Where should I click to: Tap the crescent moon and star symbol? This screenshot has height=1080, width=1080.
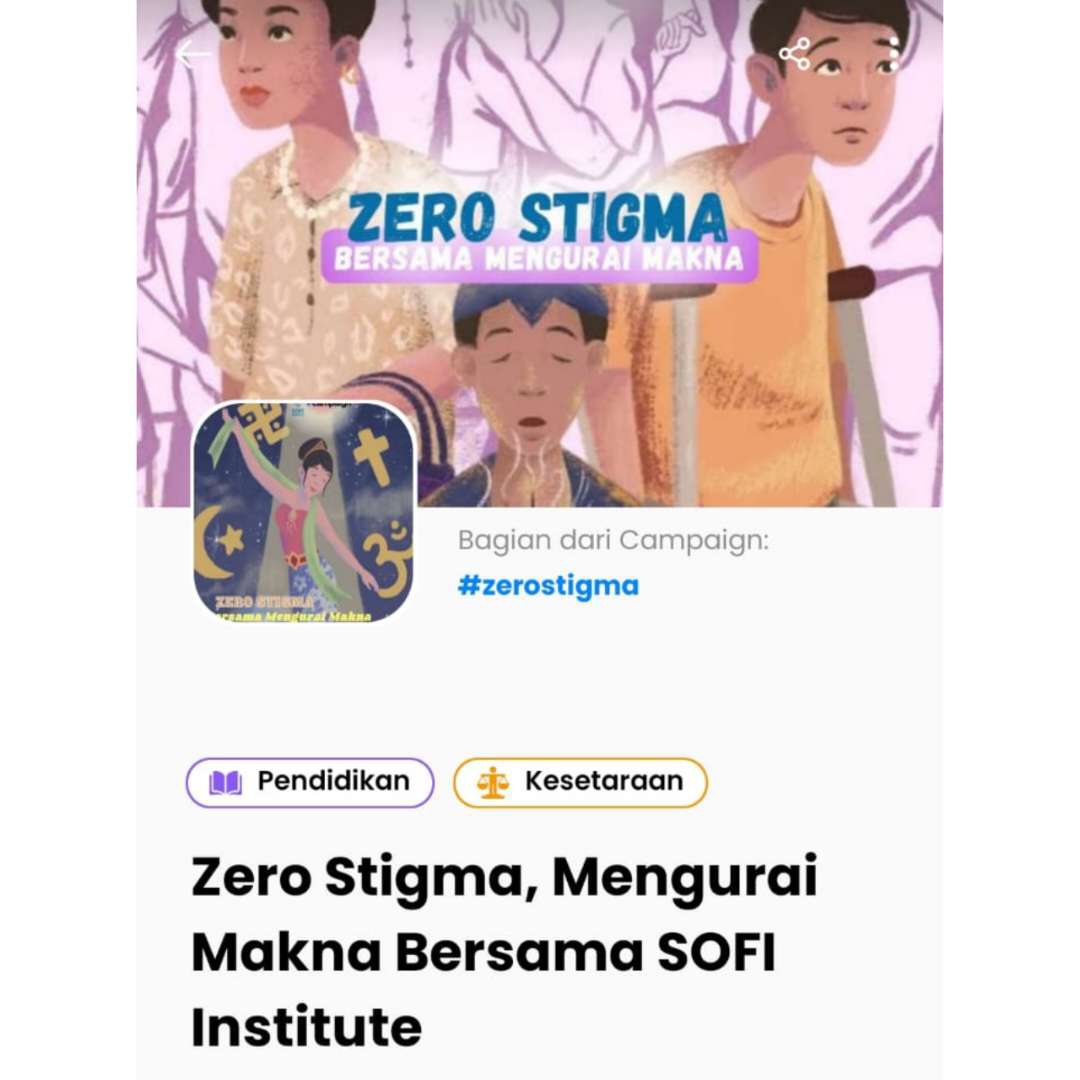coord(217,543)
